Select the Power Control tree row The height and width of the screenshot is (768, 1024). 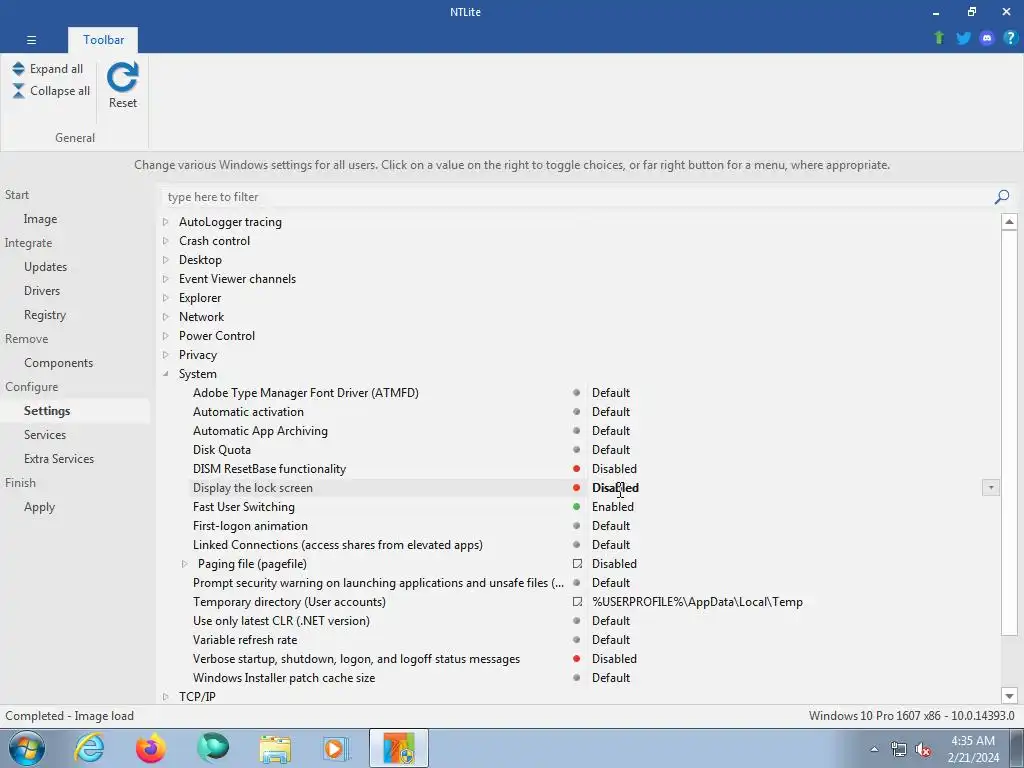pyautogui.click(x=217, y=336)
